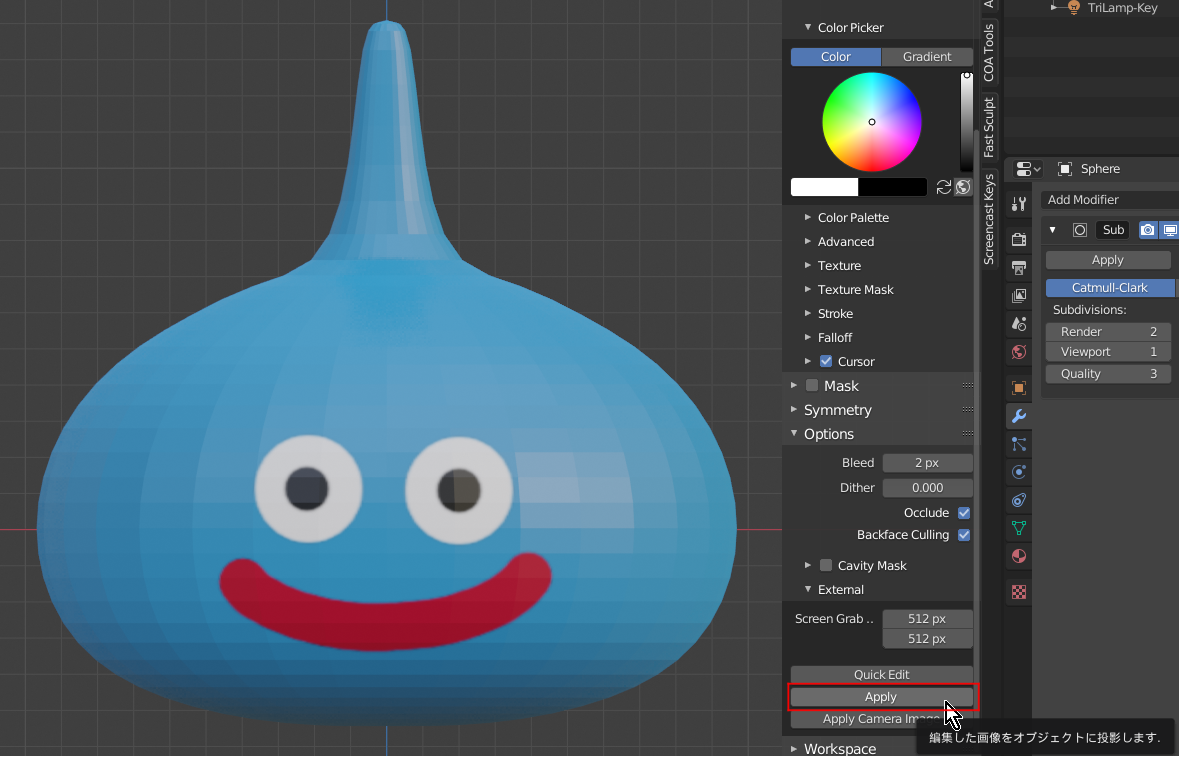1179x757 pixels.
Task: Open the Render properties tab
Action: [x=1019, y=240]
